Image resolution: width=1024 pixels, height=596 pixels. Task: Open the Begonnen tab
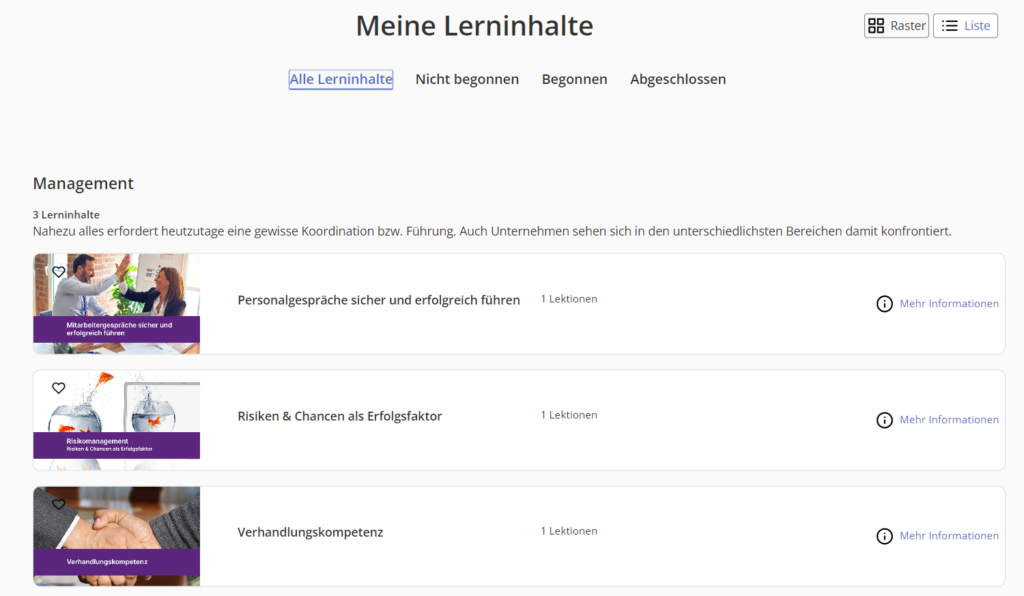[x=574, y=79]
